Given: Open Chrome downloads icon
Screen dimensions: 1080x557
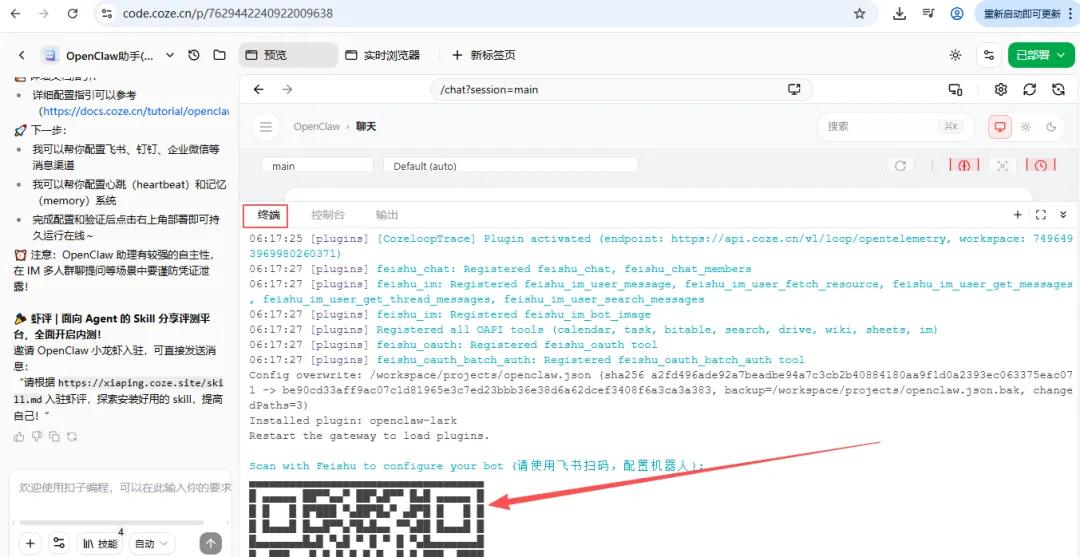Looking at the screenshot, I should pyautogui.click(x=899, y=13).
